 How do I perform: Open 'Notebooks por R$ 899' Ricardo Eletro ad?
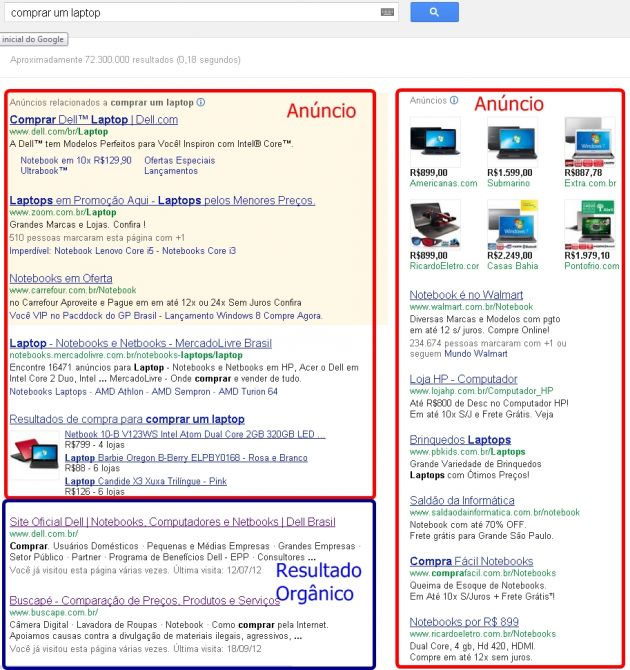tap(464, 622)
